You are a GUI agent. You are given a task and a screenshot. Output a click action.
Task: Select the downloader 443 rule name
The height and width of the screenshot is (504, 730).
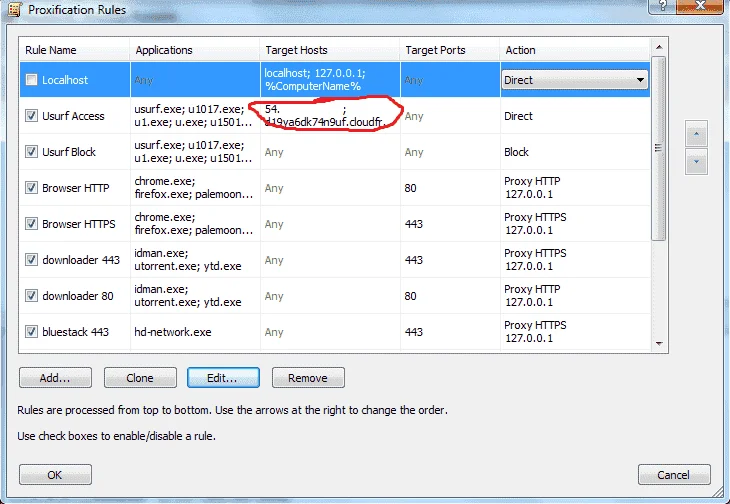[x=81, y=260]
